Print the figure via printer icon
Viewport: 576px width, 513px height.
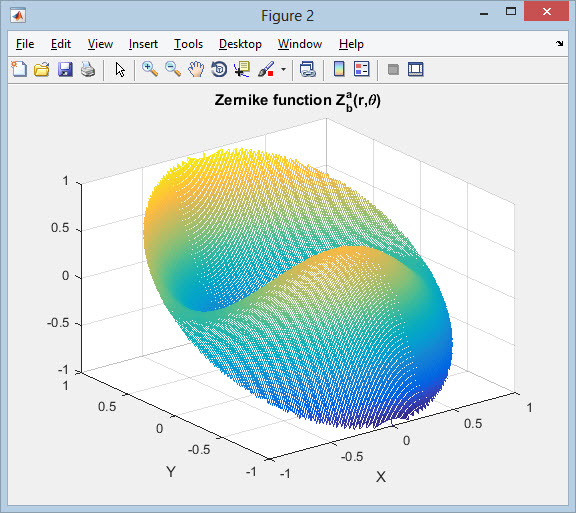(x=88, y=69)
